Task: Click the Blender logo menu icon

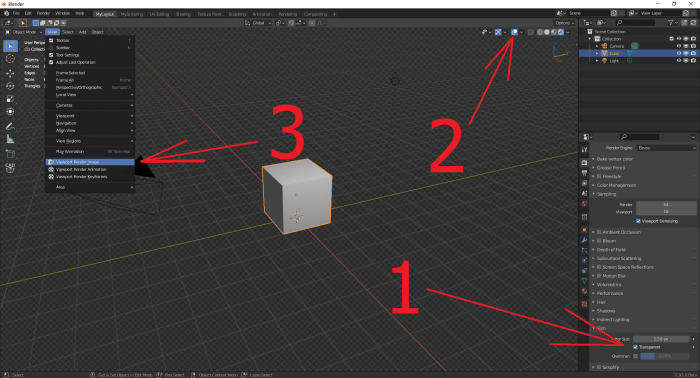Action: pyautogui.click(x=6, y=13)
